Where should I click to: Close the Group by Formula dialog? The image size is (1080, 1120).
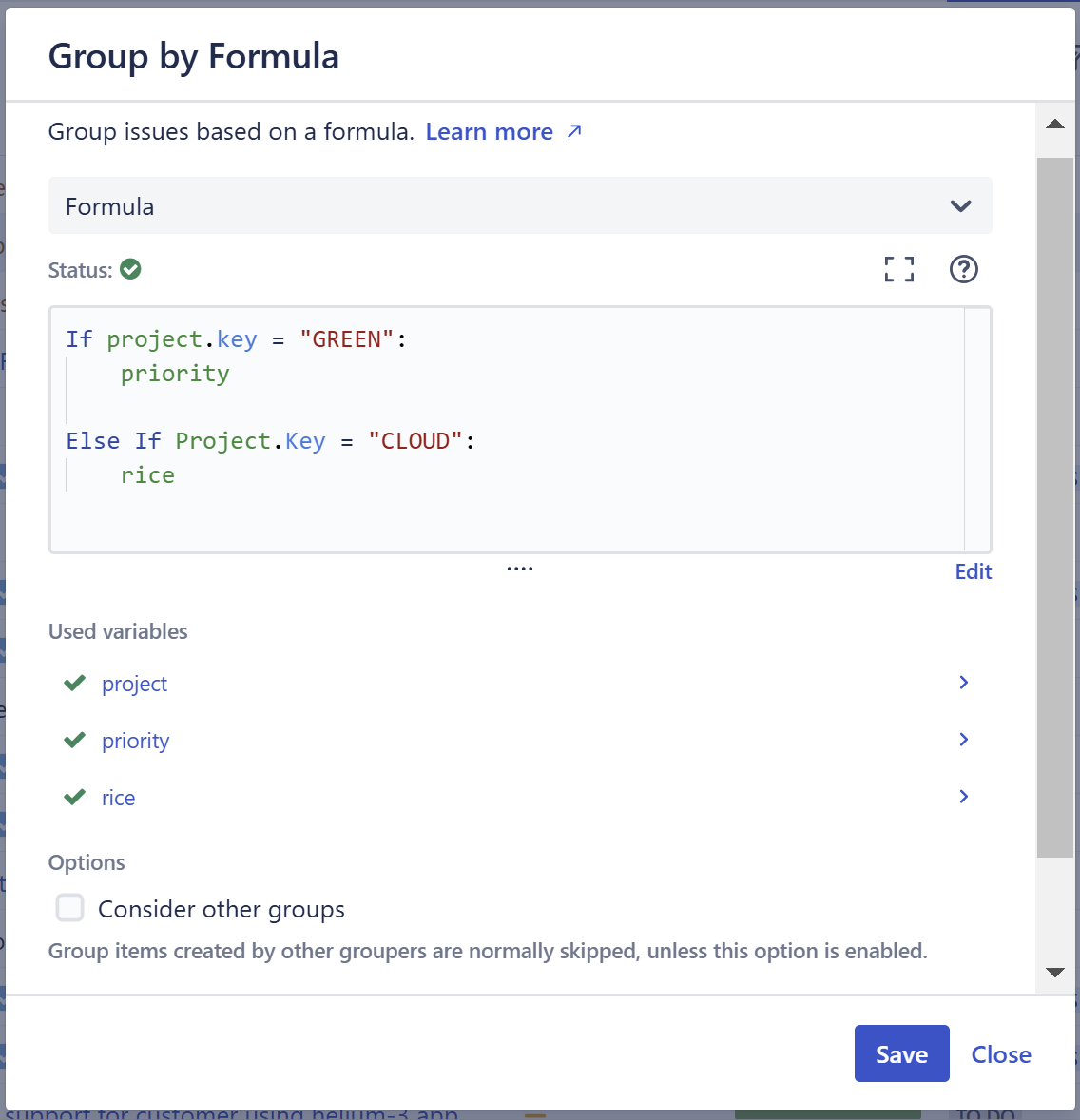point(1001,1053)
